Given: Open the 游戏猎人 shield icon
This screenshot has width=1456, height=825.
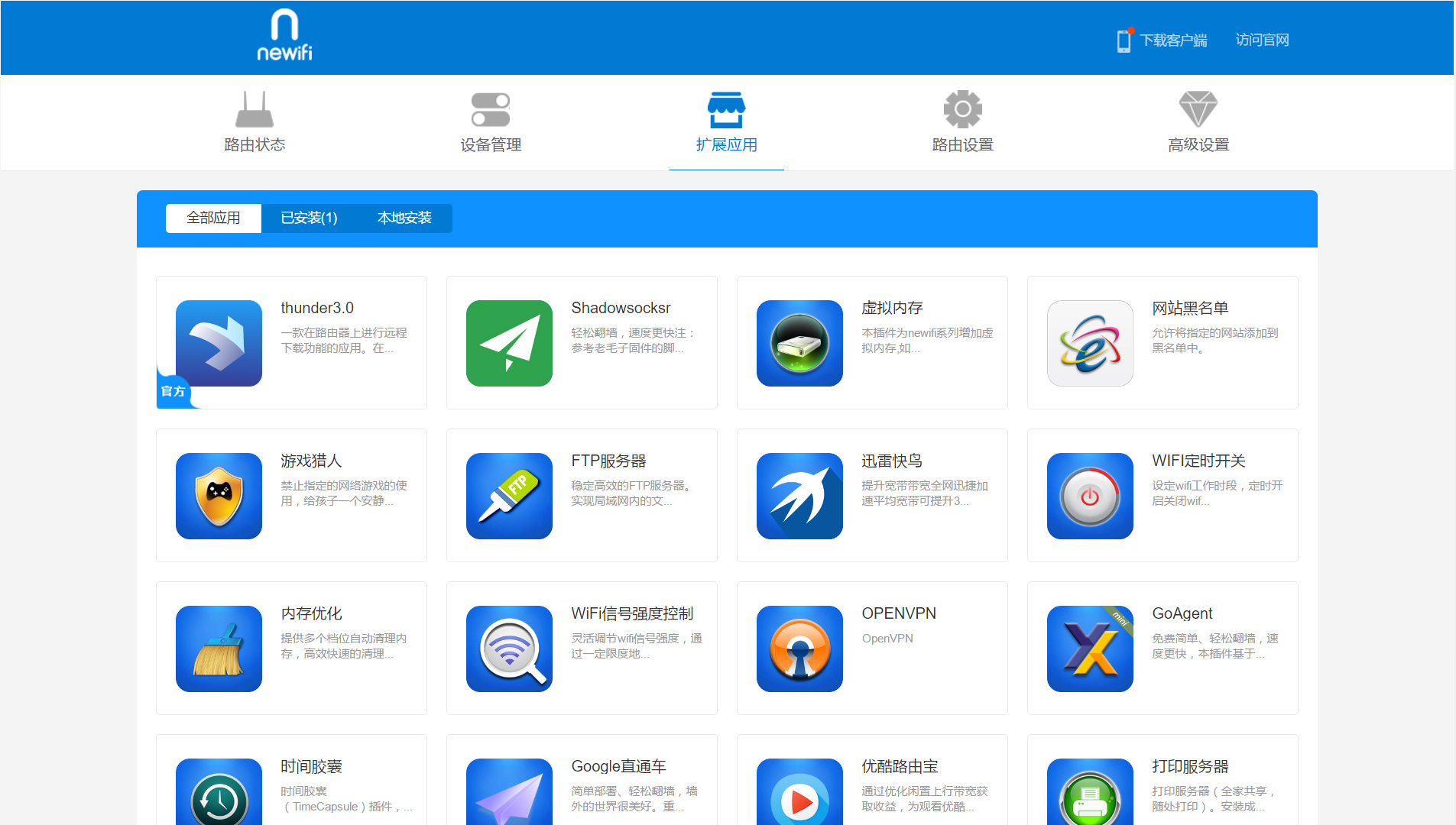Looking at the screenshot, I should pyautogui.click(x=219, y=496).
